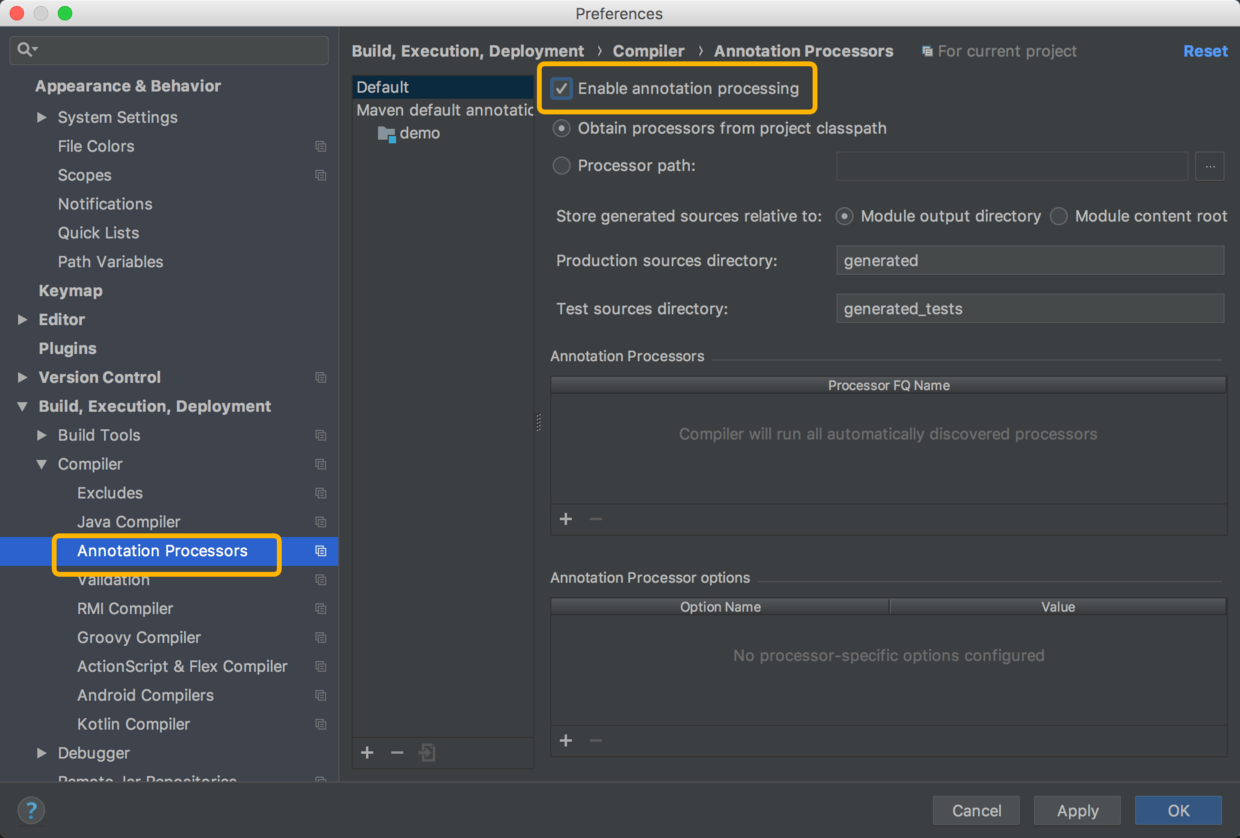Expand the Build Tools node

coord(41,435)
